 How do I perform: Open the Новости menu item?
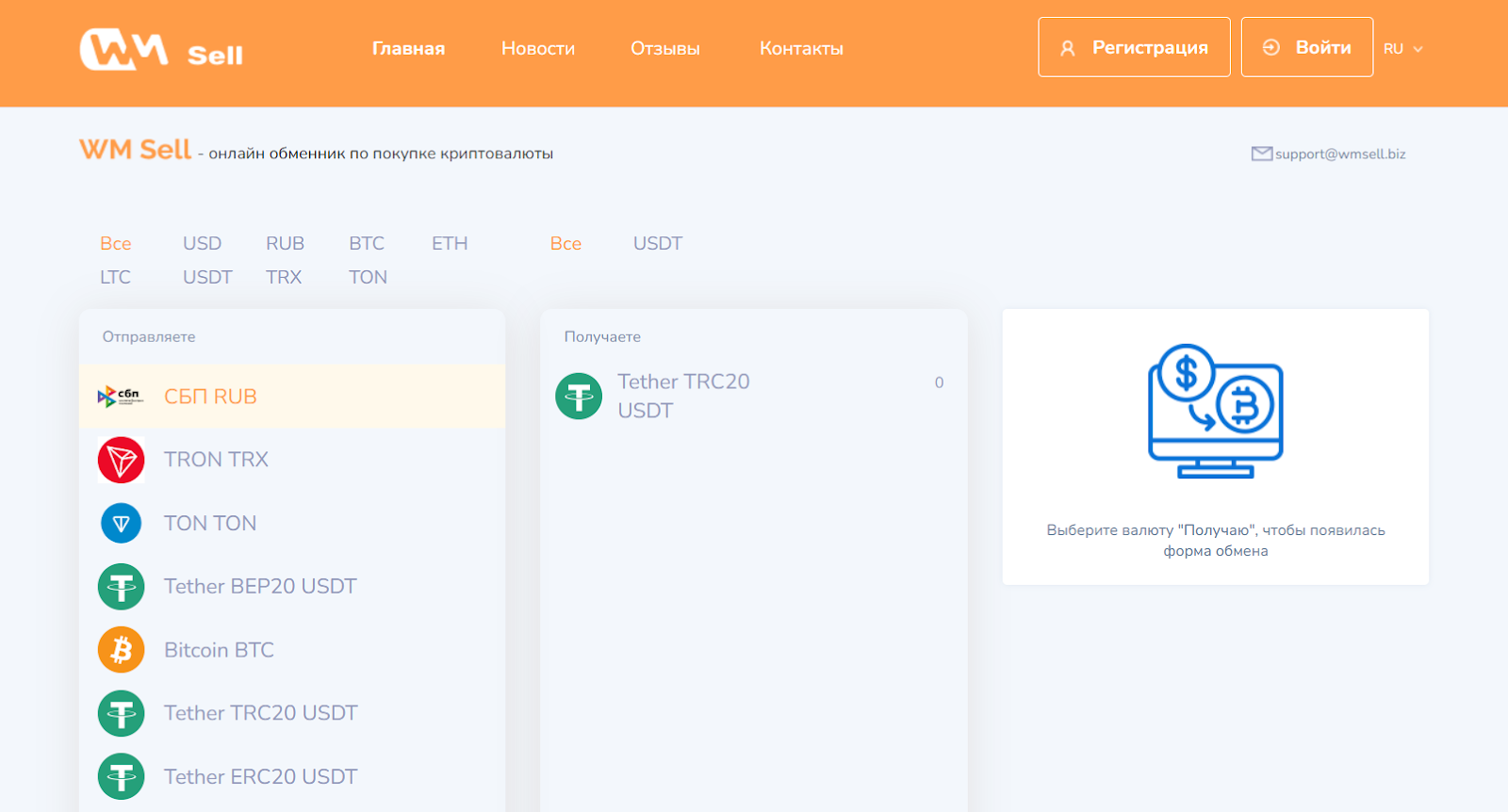tap(537, 49)
